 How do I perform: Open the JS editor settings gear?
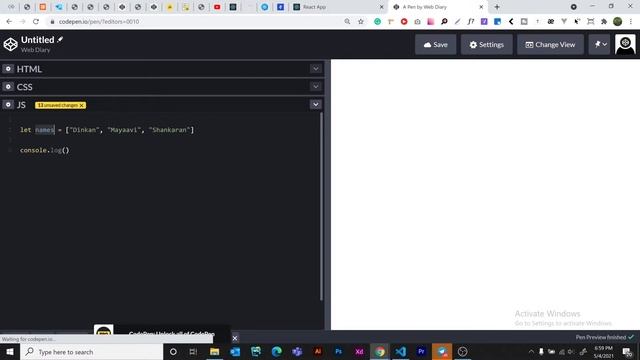pyautogui.click(x=8, y=104)
